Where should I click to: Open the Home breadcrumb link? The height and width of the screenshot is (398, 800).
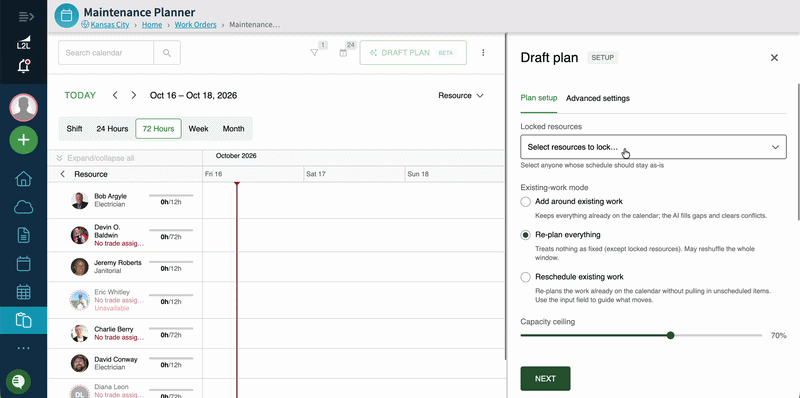point(152,24)
